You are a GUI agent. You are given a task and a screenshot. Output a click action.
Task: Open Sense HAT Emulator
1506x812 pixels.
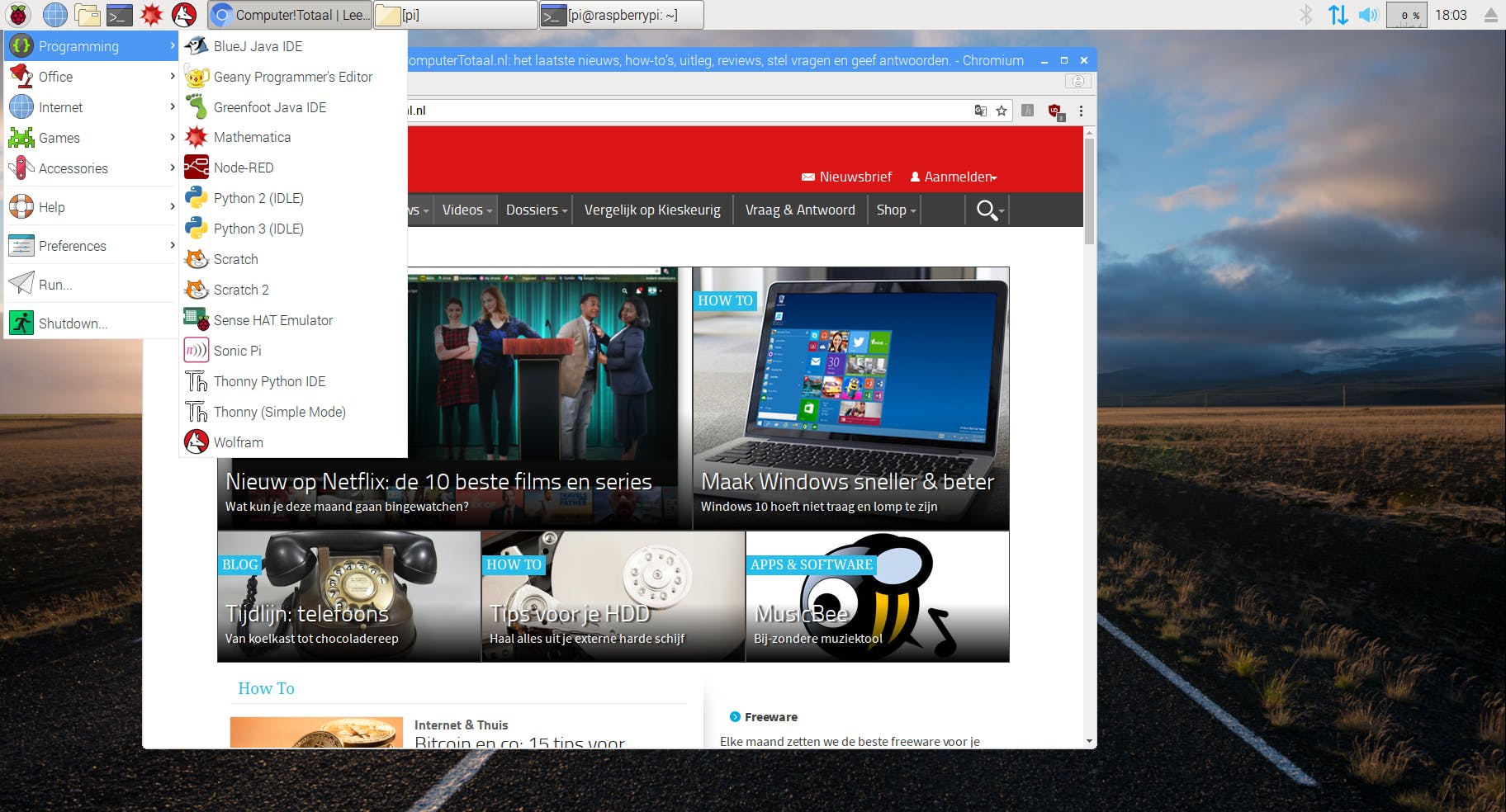pyautogui.click(x=293, y=320)
